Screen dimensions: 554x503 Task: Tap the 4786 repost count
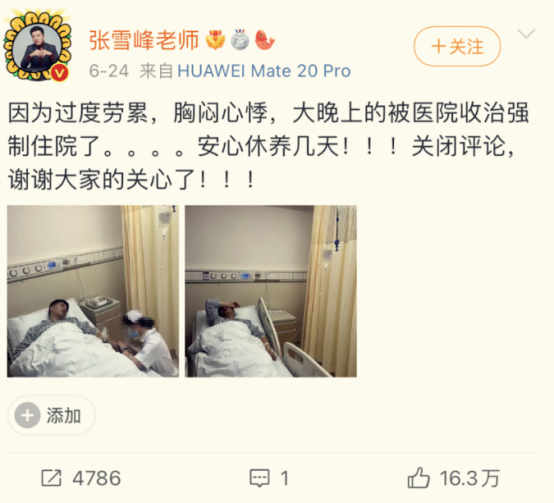tap(96, 478)
